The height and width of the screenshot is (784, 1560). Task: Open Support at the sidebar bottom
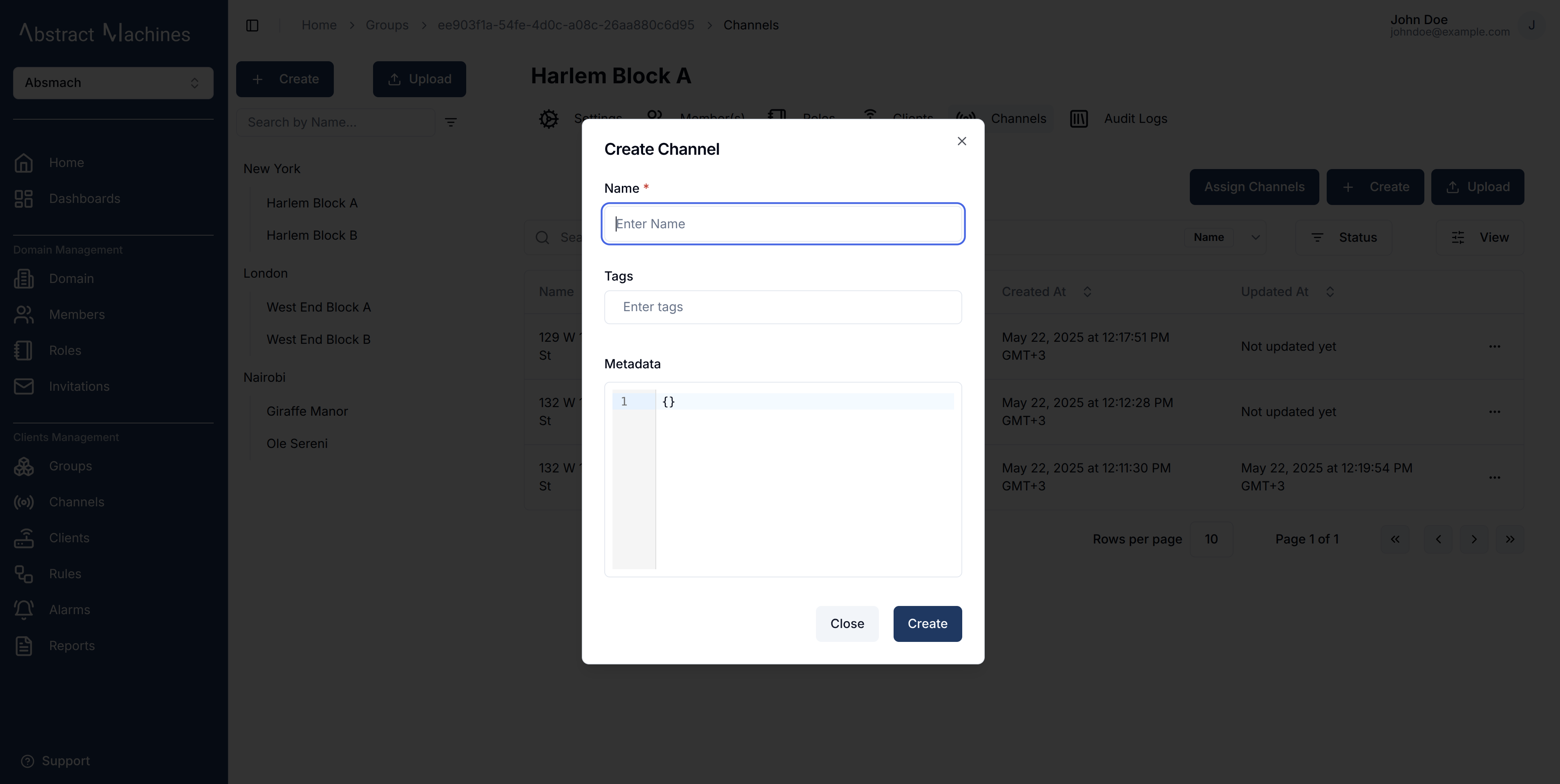point(55,761)
